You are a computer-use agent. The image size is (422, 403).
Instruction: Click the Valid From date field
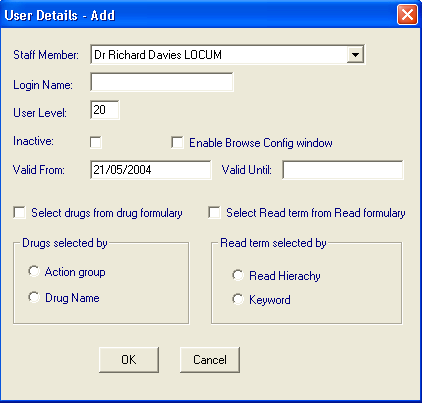(150, 170)
